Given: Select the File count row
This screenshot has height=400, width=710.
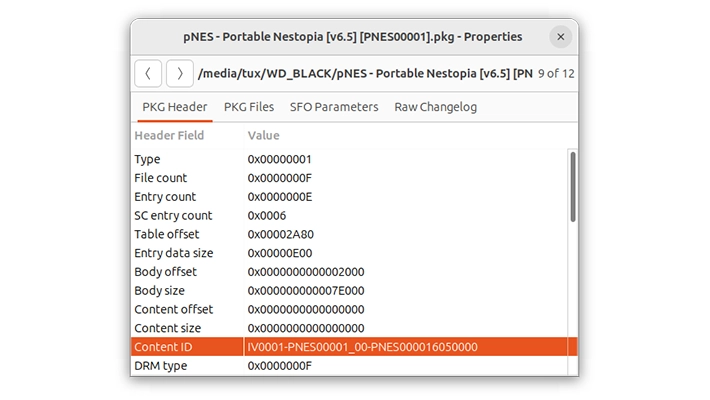Looking at the screenshot, I should pos(349,178).
